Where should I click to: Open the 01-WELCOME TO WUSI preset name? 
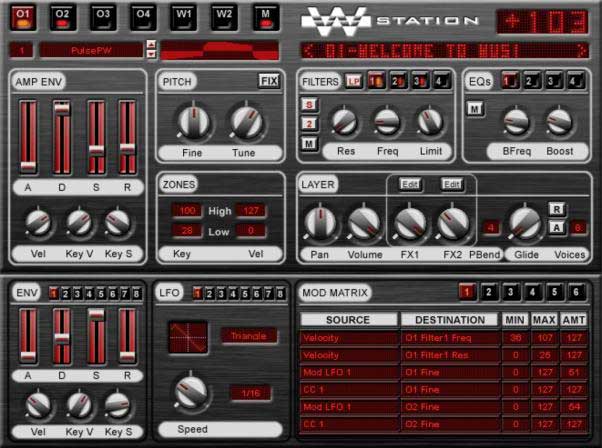pos(422,51)
